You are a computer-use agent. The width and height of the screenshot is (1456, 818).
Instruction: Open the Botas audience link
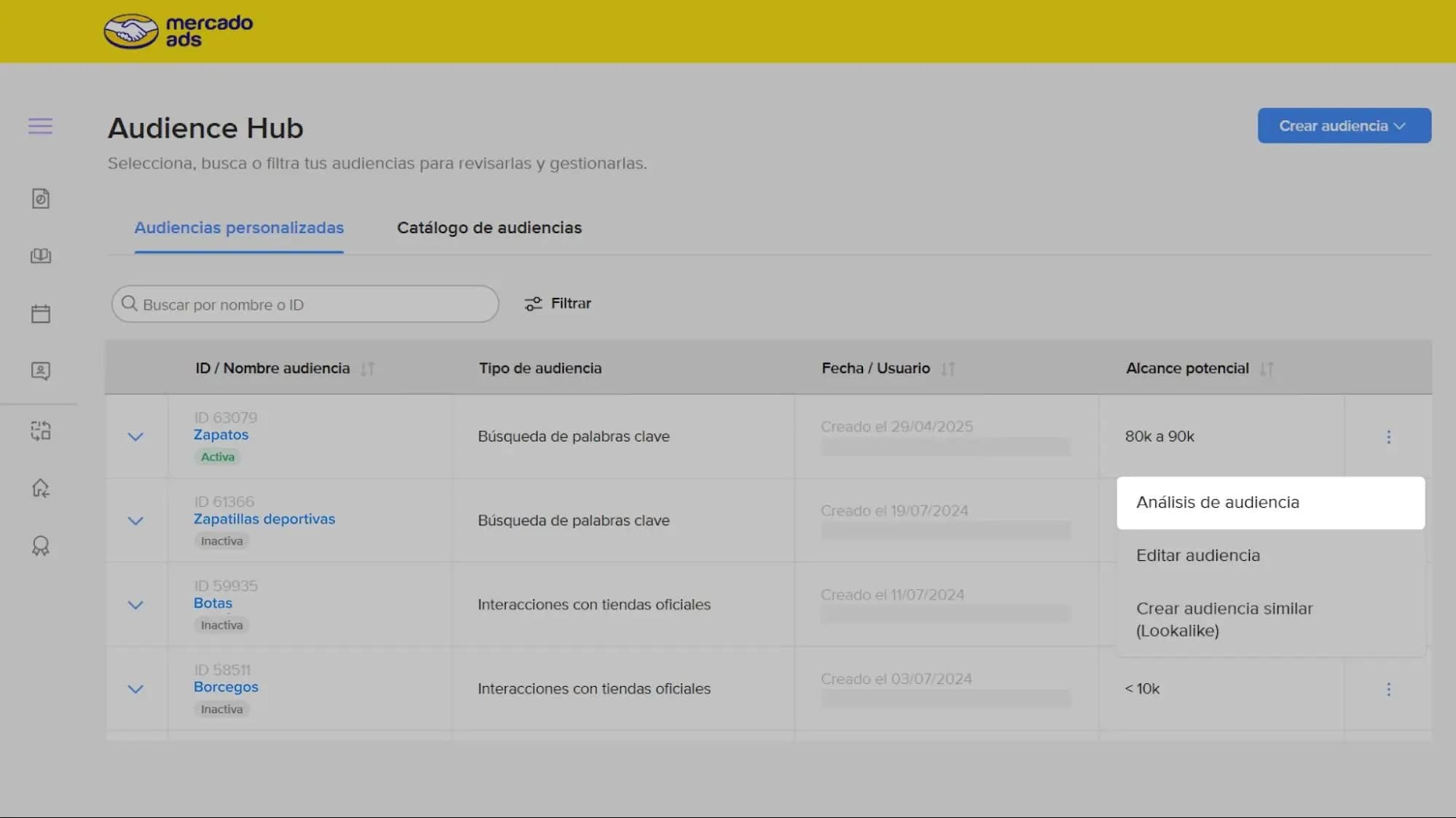[213, 603]
